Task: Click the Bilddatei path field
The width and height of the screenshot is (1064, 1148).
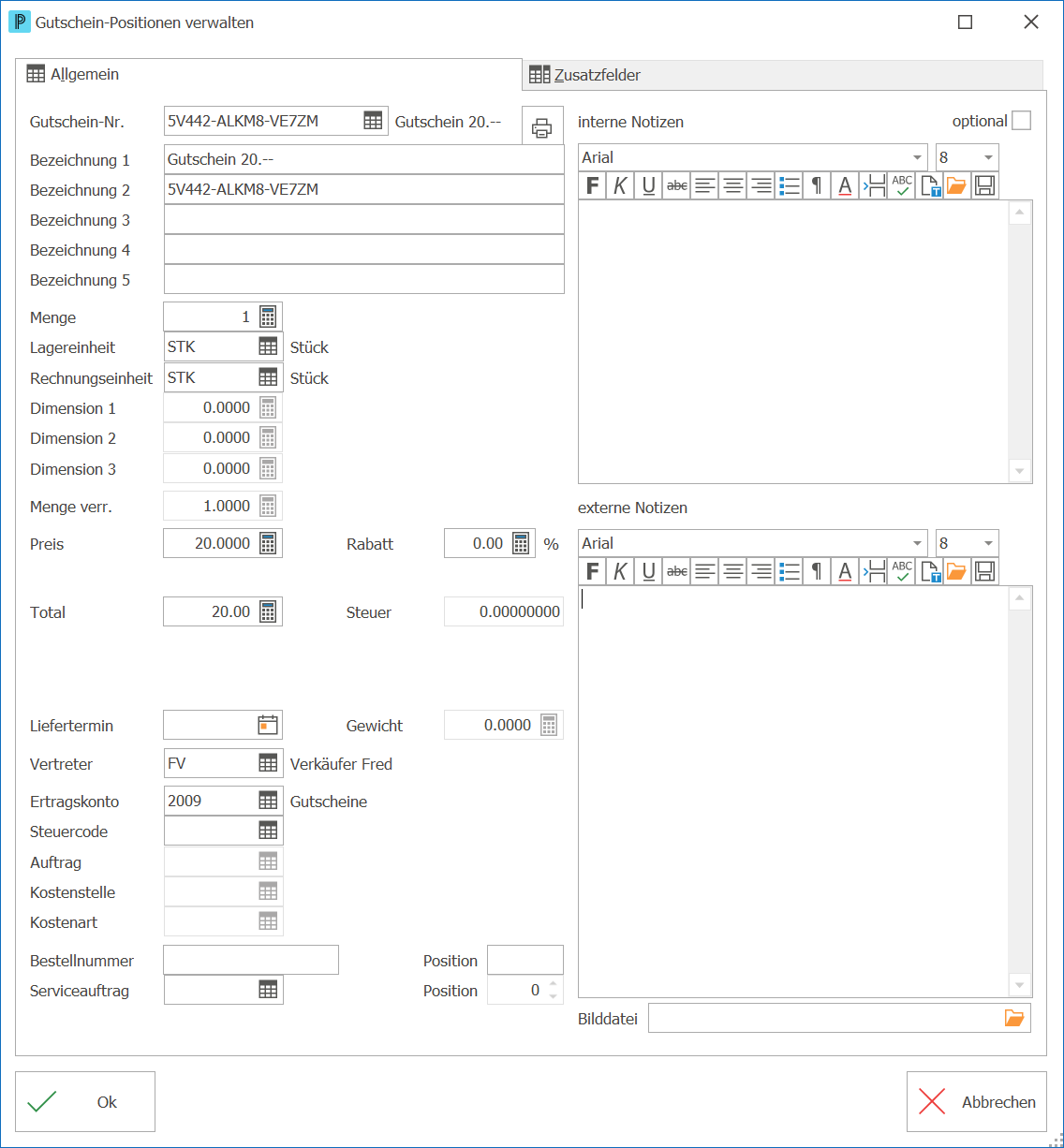Action: point(825,1018)
